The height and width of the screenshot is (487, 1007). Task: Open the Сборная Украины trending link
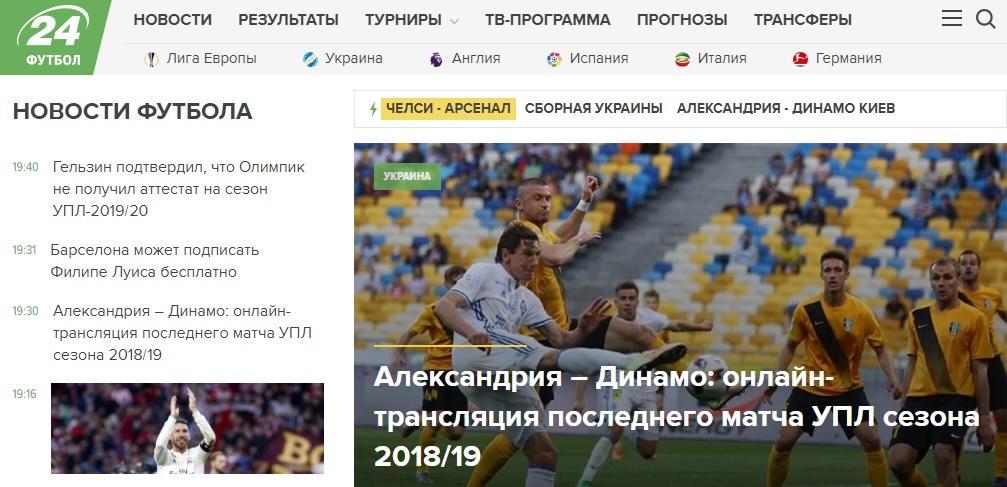pyautogui.click(x=593, y=109)
